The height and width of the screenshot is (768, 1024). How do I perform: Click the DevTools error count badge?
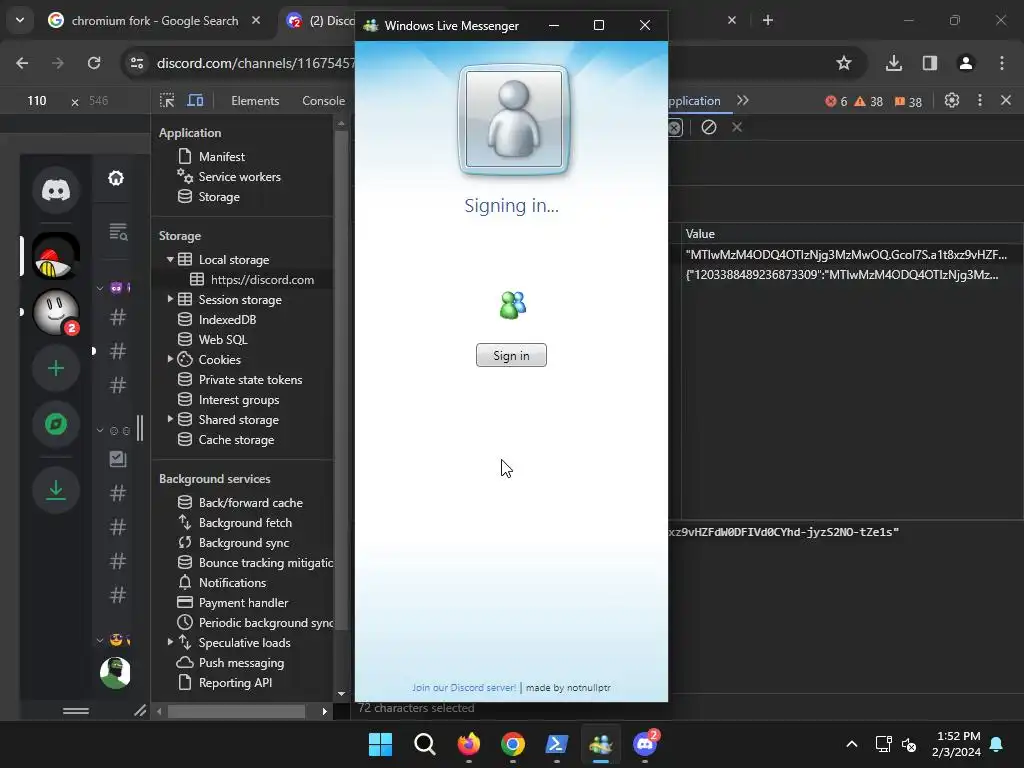pyautogui.click(x=836, y=101)
